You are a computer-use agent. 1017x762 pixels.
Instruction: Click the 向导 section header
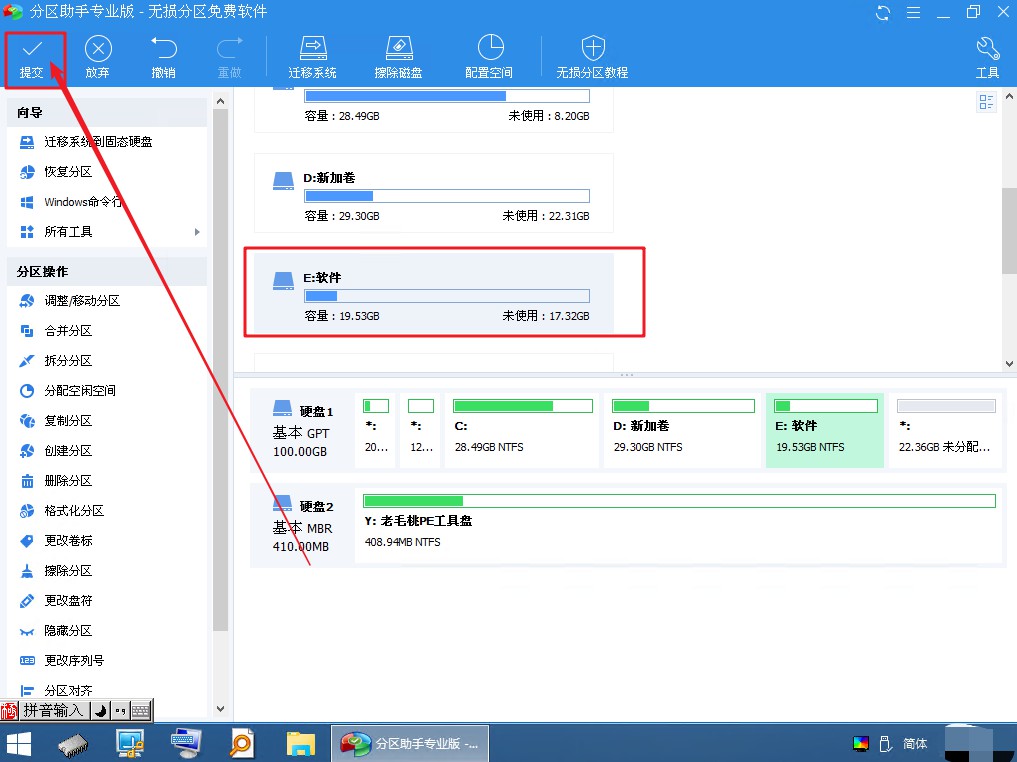(107, 112)
